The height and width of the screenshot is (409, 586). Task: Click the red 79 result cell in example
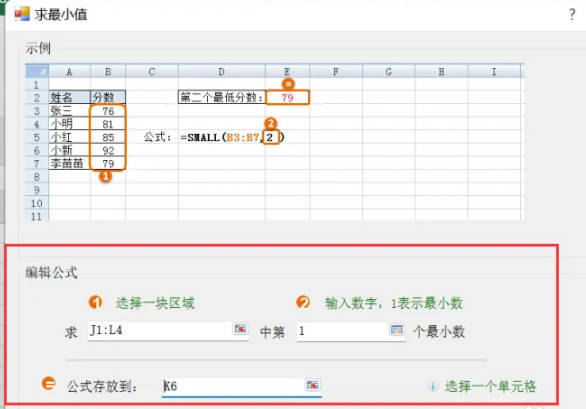pos(287,98)
